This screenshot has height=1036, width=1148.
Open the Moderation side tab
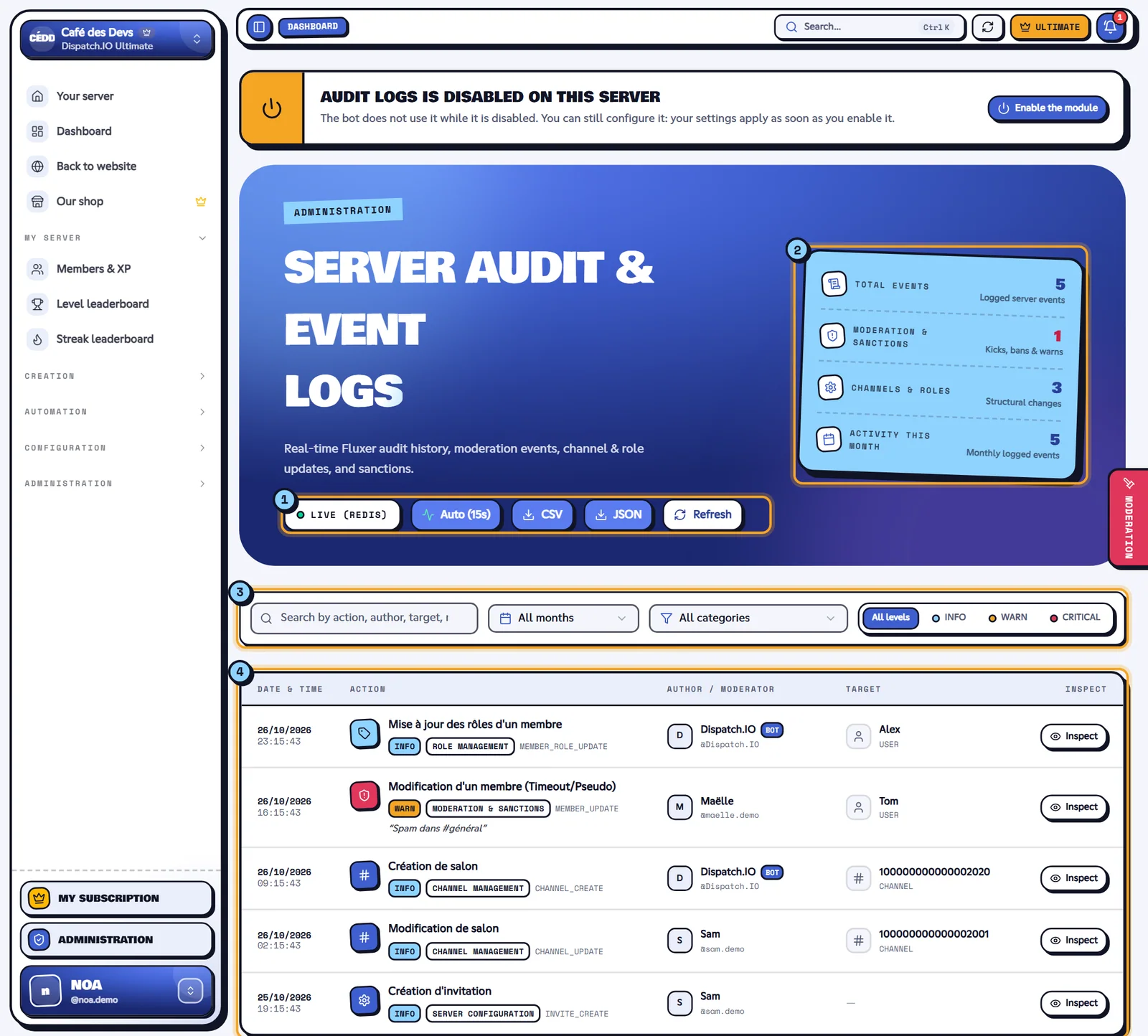(1129, 519)
